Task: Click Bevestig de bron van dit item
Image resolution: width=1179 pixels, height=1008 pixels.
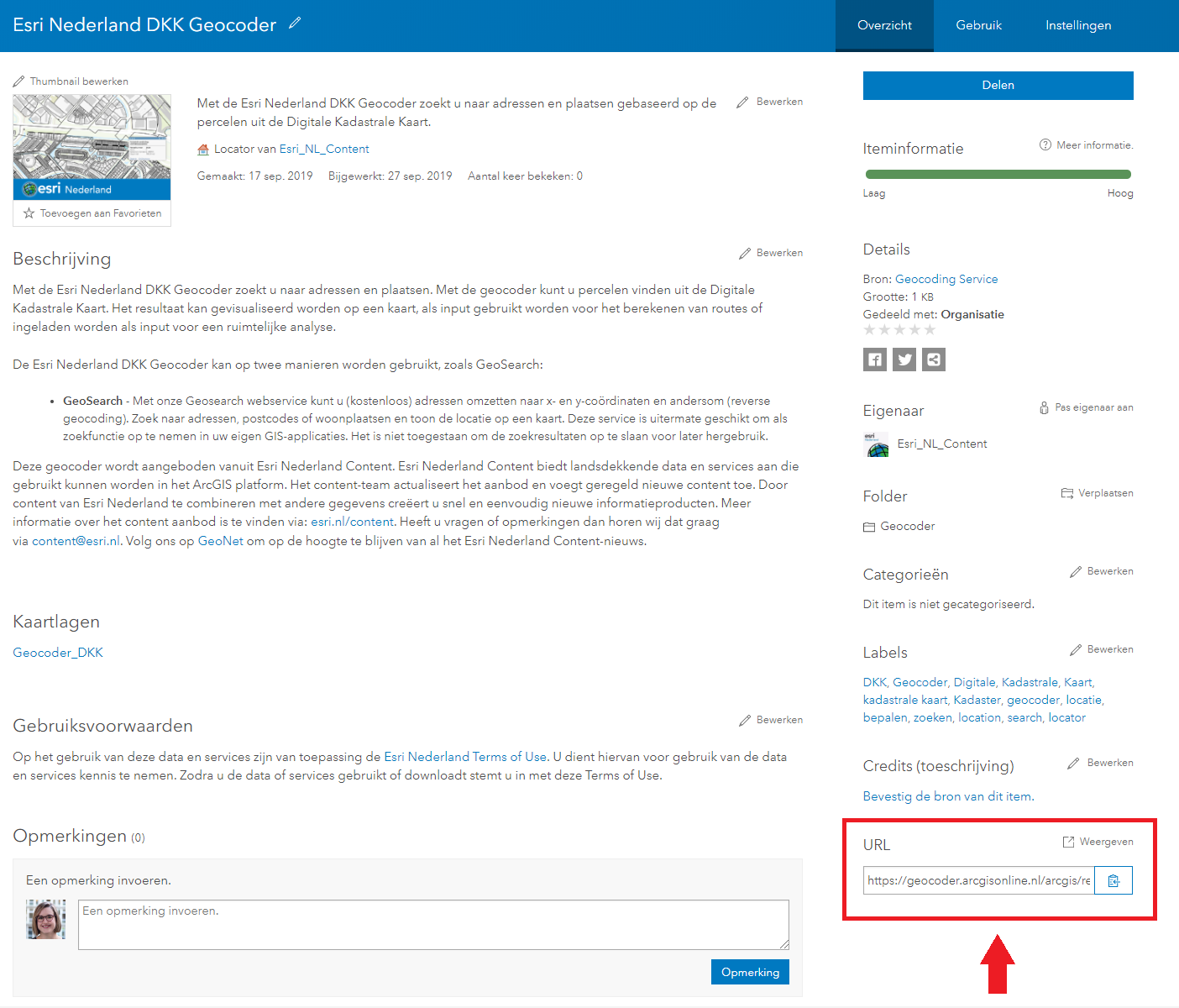Action: point(948,796)
